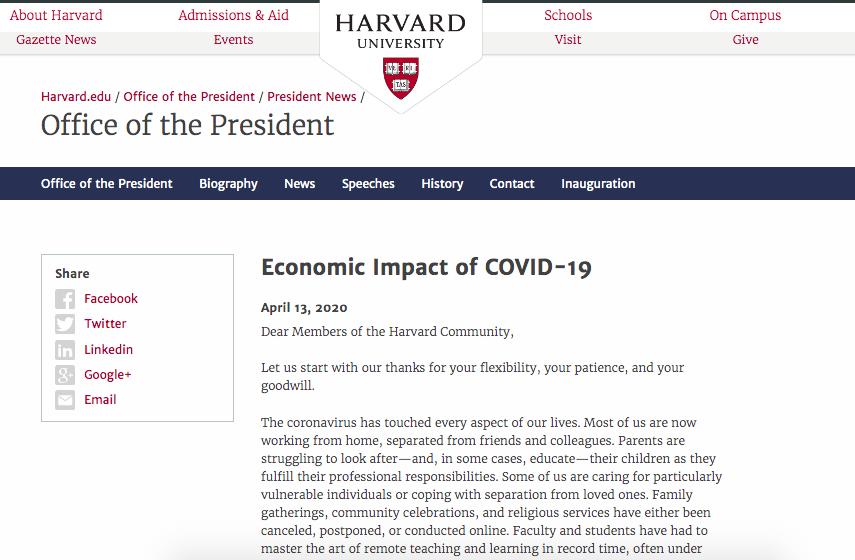Screen dimensions: 855x560
Task: Click the President News breadcrumb link
Action: pos(312,97)
